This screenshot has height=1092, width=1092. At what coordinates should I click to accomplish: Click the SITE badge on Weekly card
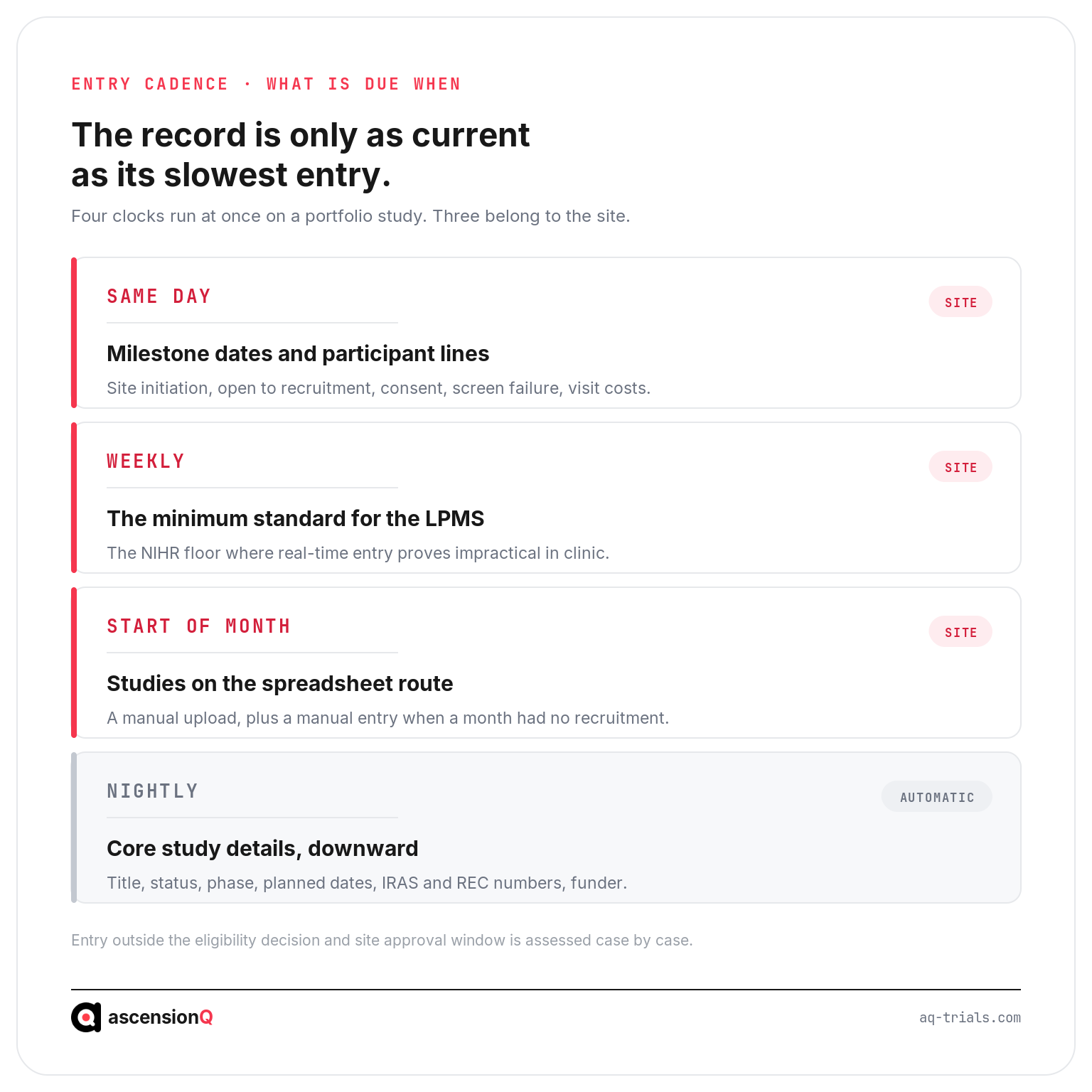coord(960,467)
